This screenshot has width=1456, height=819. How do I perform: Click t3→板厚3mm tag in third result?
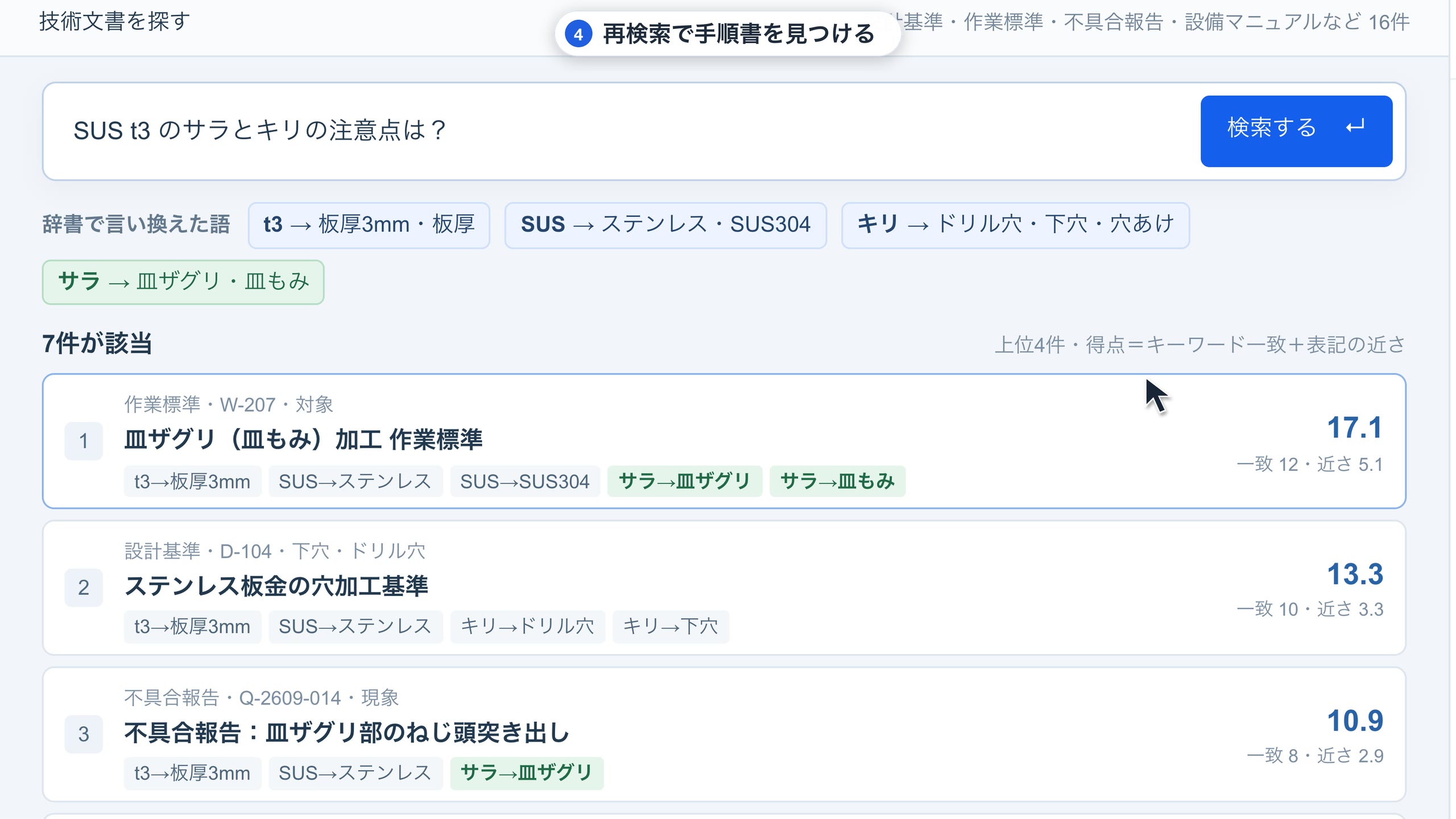pos(192,773)
